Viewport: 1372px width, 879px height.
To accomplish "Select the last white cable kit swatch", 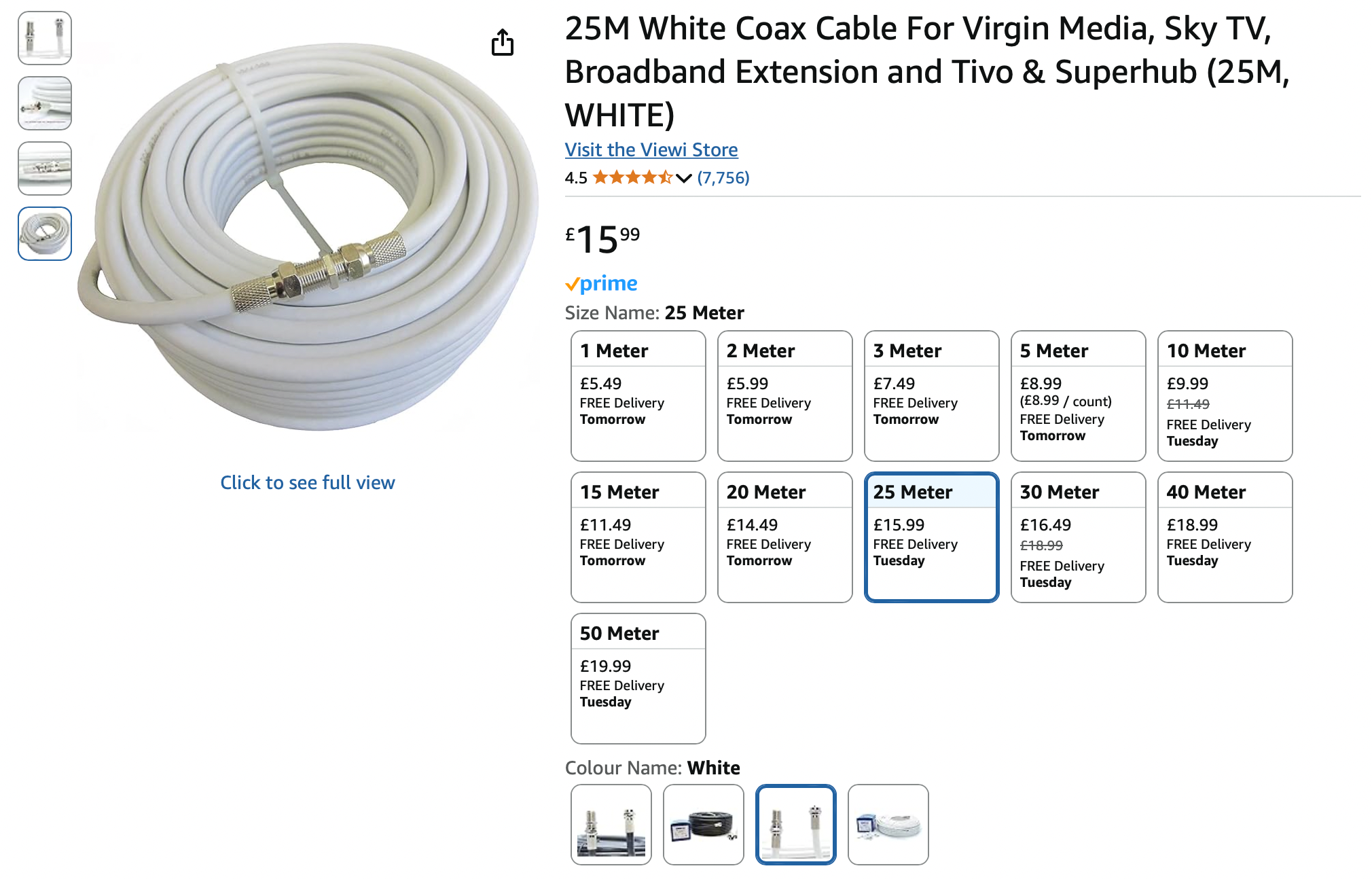I will click(888, 824).
